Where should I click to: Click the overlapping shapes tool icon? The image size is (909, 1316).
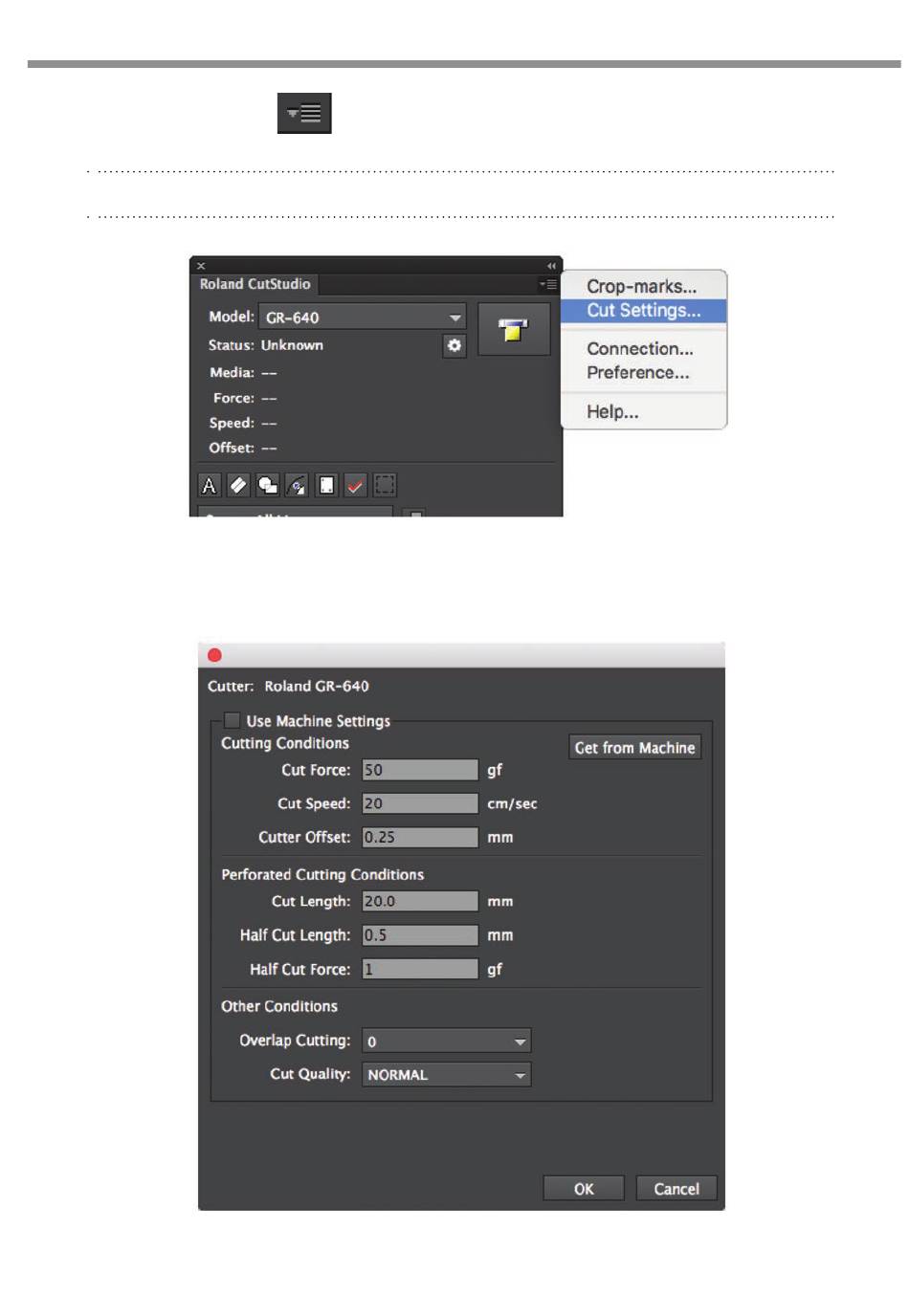coord(268,485)
